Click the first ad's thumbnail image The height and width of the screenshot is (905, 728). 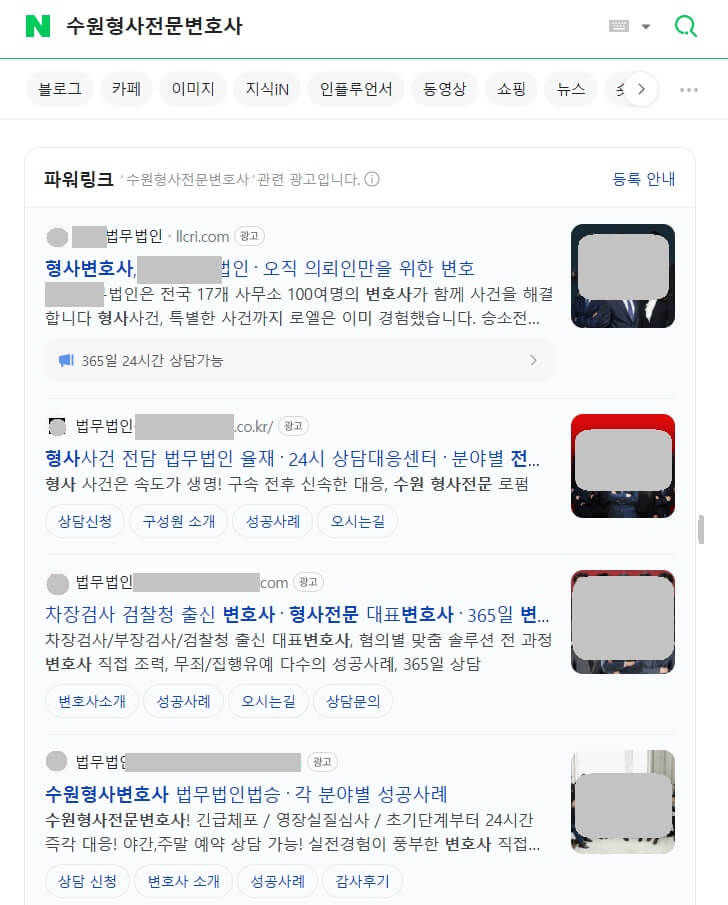622,276
